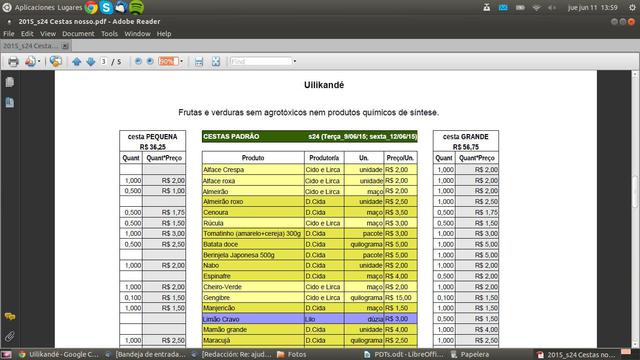Click the Uilikandé page title
The image size is (640, 360).
point(324,85)
